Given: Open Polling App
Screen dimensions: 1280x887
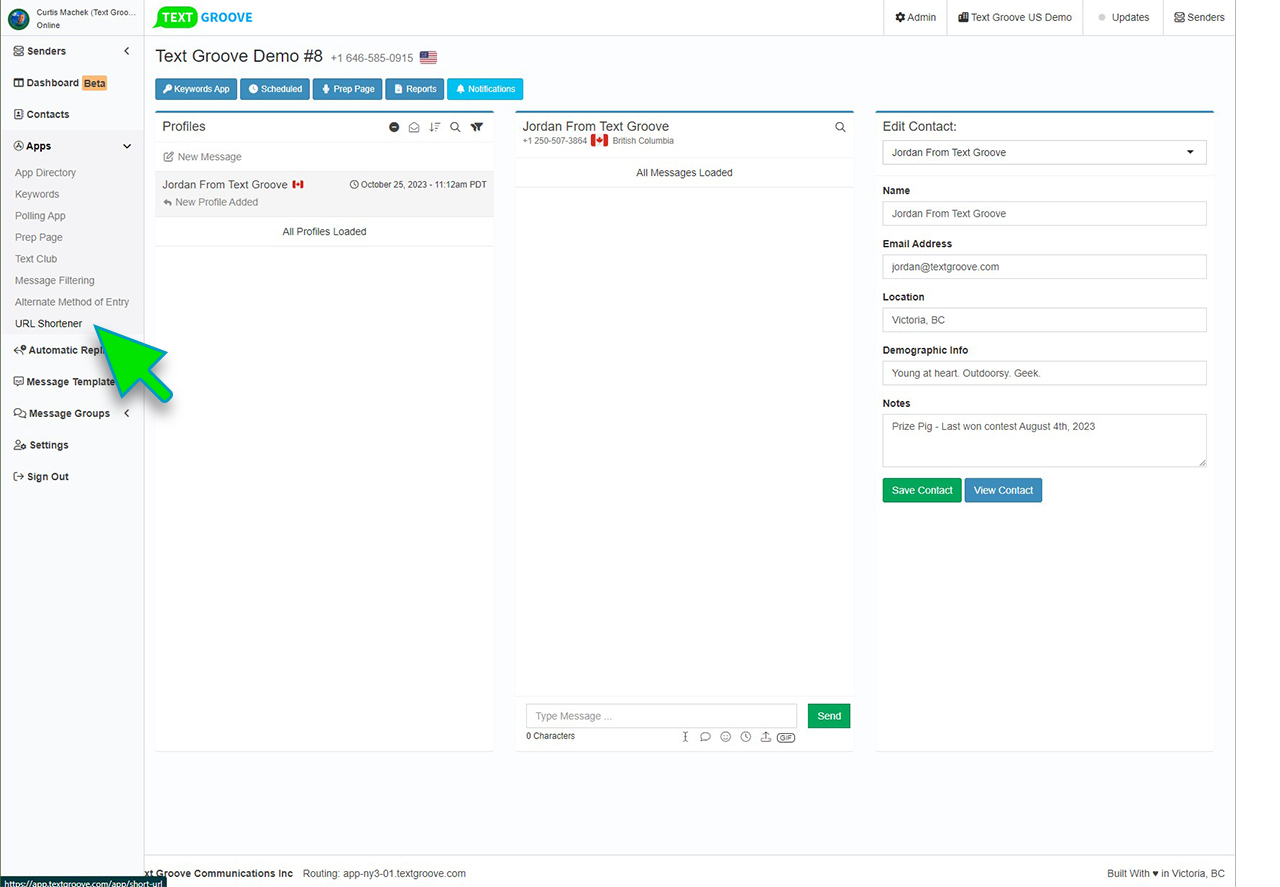Looking at the screenshot, I should coord(40,216).
